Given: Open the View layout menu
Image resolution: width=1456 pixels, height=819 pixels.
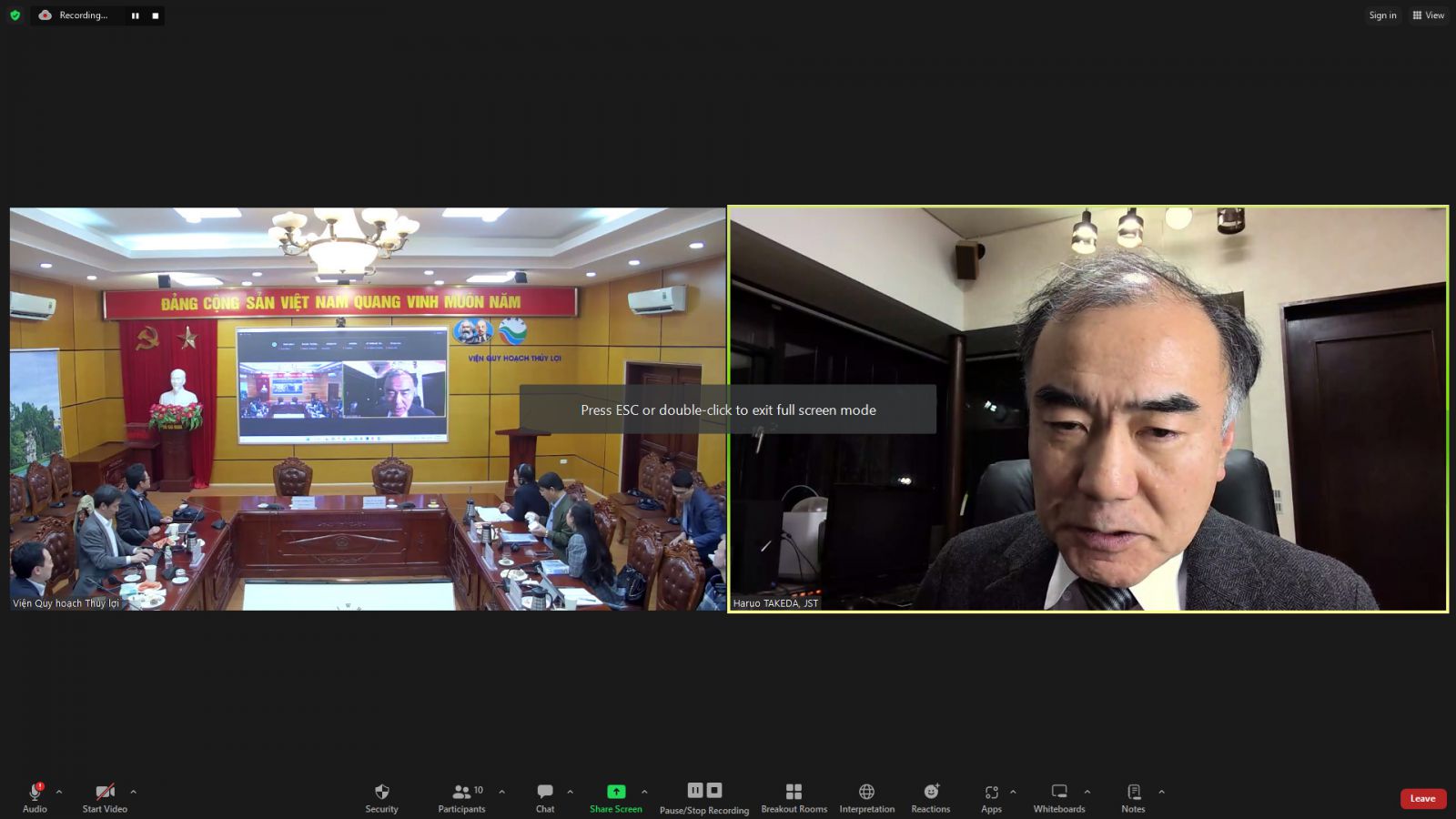Looking at the screenshot, I should 1428,15.
